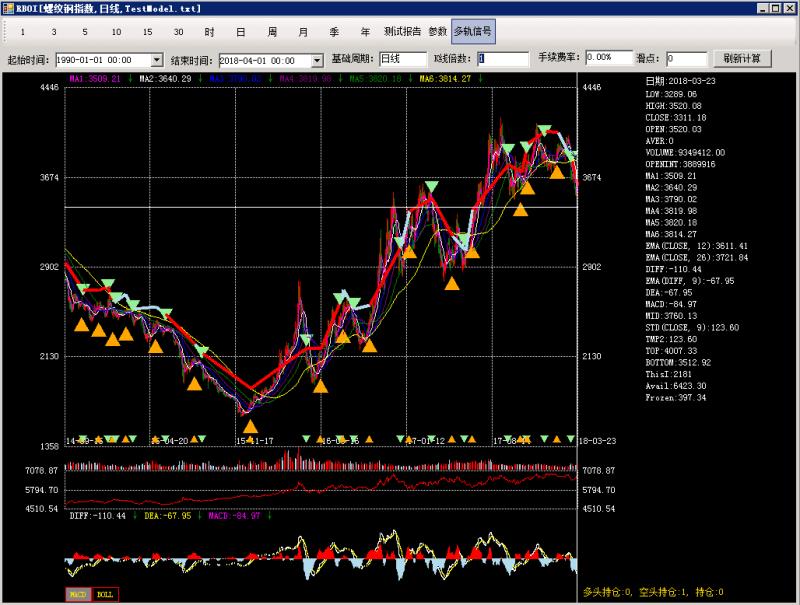Image resolution: width=800 pixels, height=605 pixels.
Task: Click the 滑点 slippage input box
Action: click(x=686, y=59)
